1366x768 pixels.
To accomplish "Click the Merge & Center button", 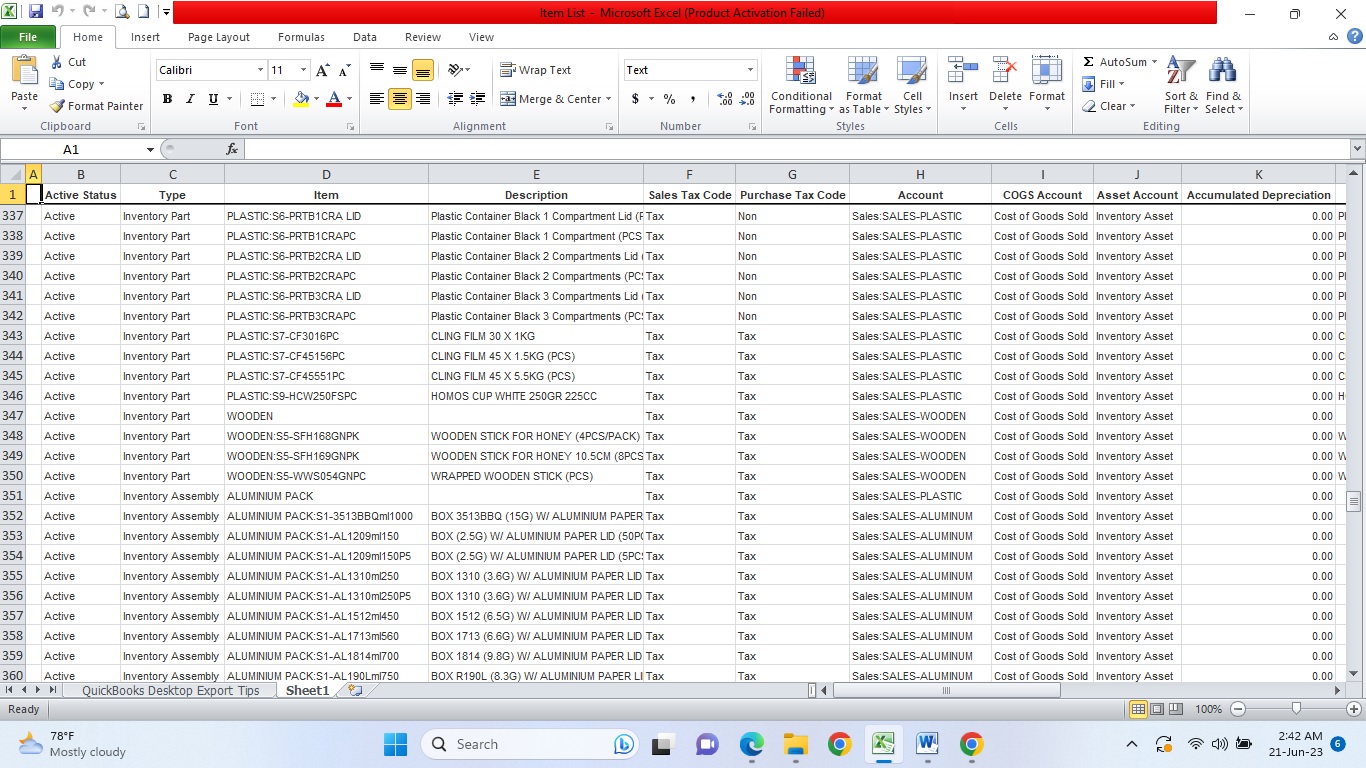I will [x=551, y=99].
